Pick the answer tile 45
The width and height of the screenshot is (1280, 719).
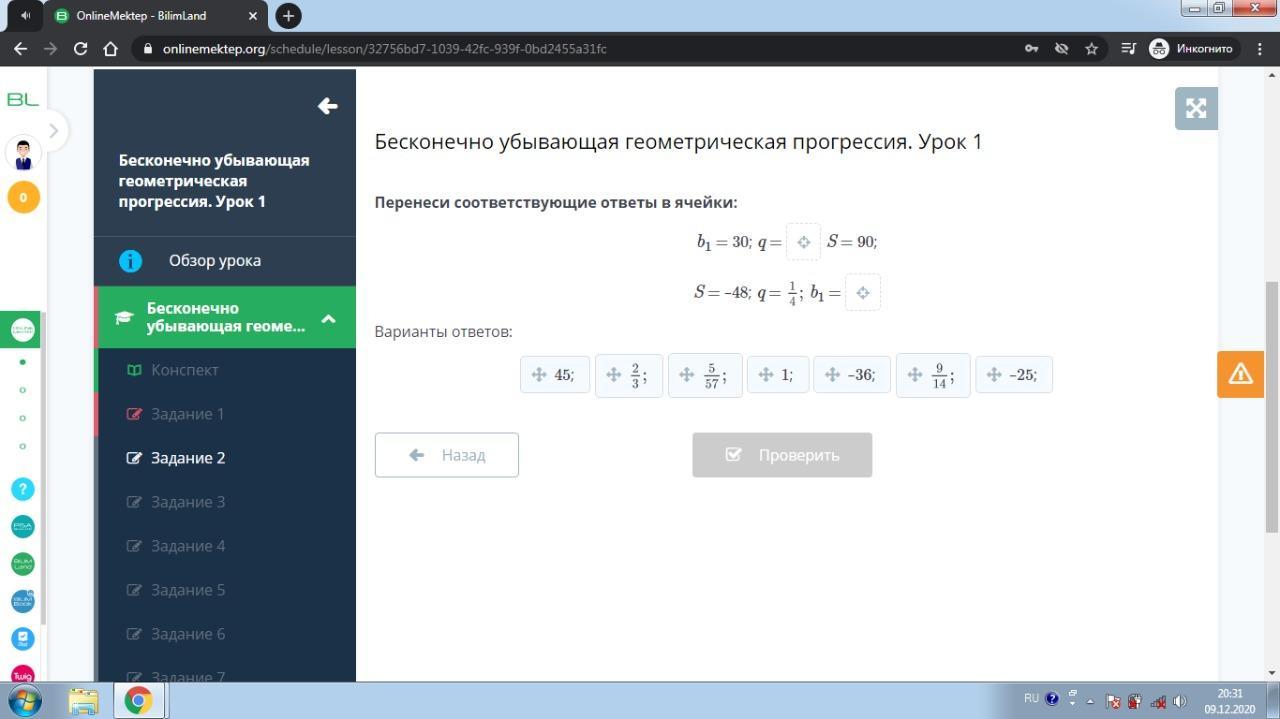pos(554,375)
